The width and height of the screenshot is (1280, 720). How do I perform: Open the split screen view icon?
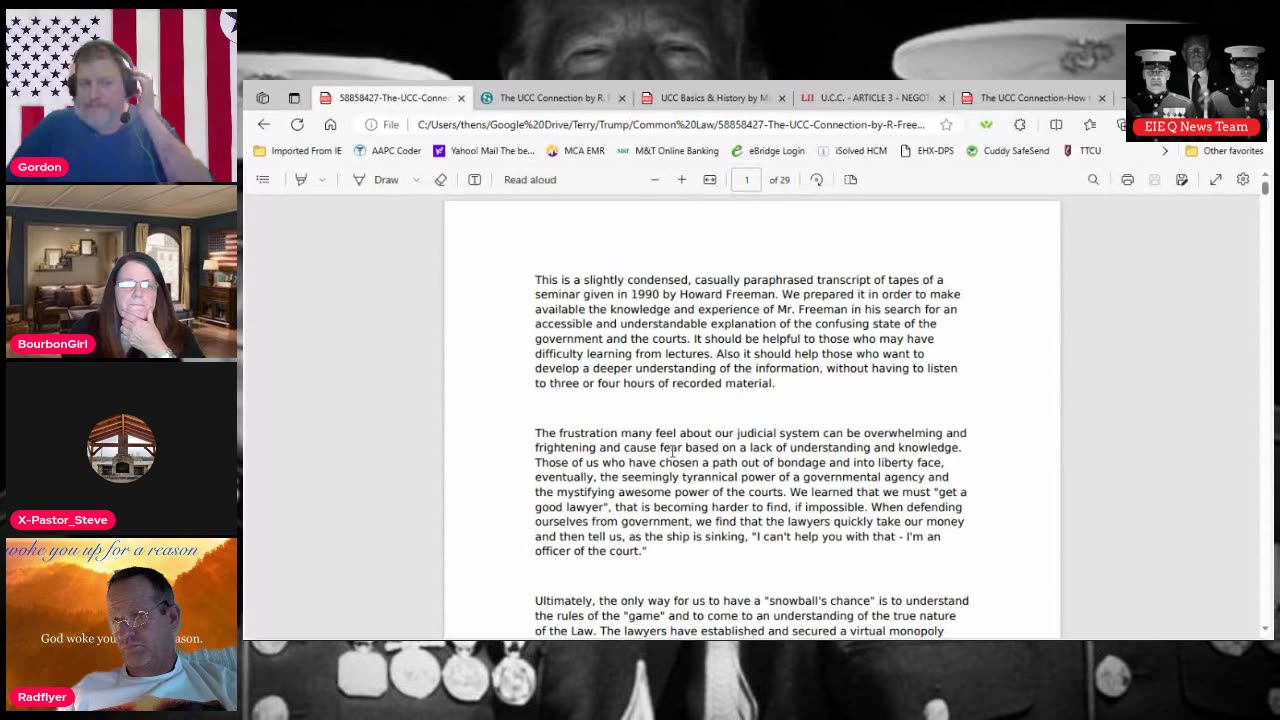click(x=1056, y=125)
